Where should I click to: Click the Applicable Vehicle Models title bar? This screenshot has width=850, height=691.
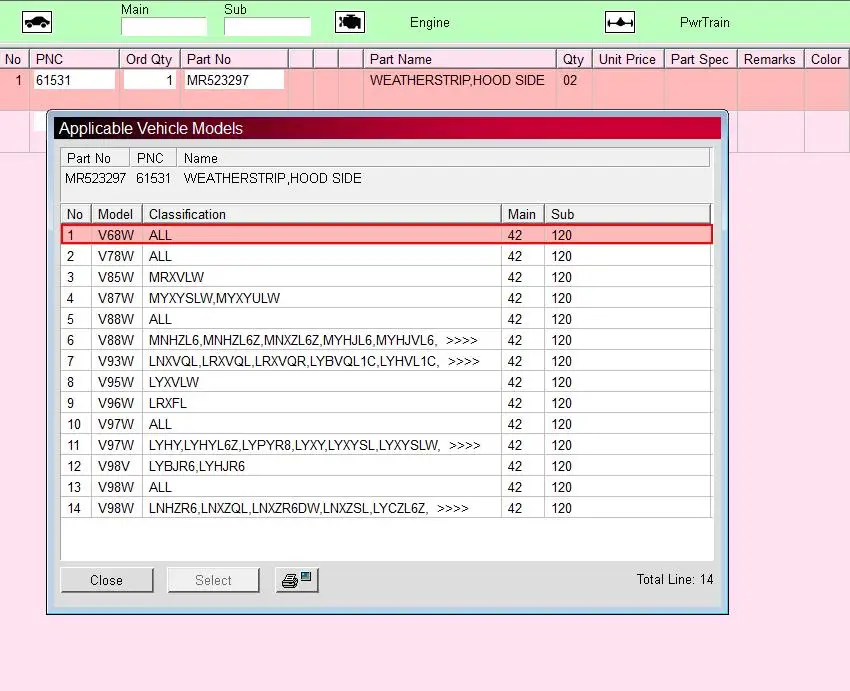(387, 128)
